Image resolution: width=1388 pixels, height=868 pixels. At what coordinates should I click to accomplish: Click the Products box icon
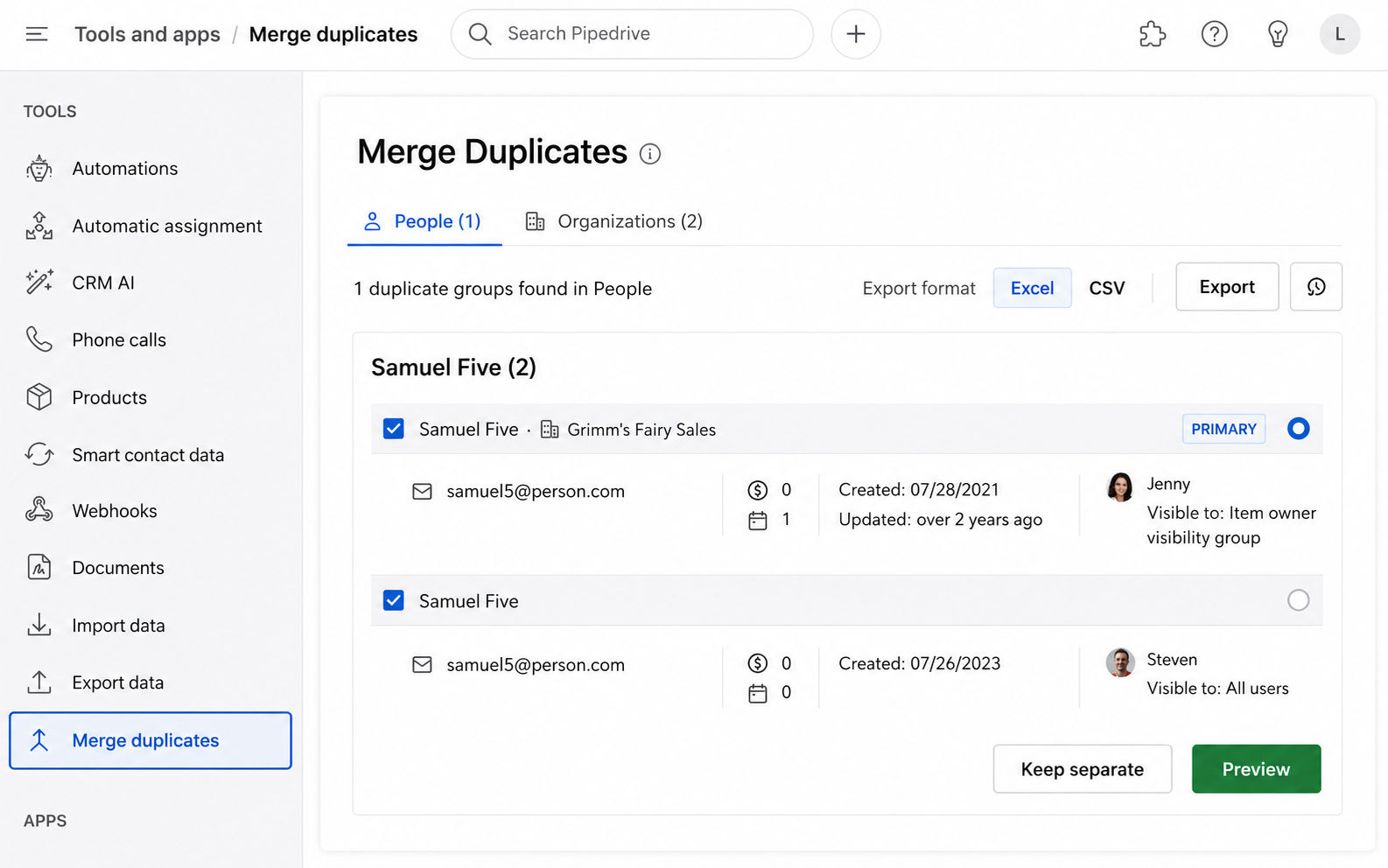(39, 397)
